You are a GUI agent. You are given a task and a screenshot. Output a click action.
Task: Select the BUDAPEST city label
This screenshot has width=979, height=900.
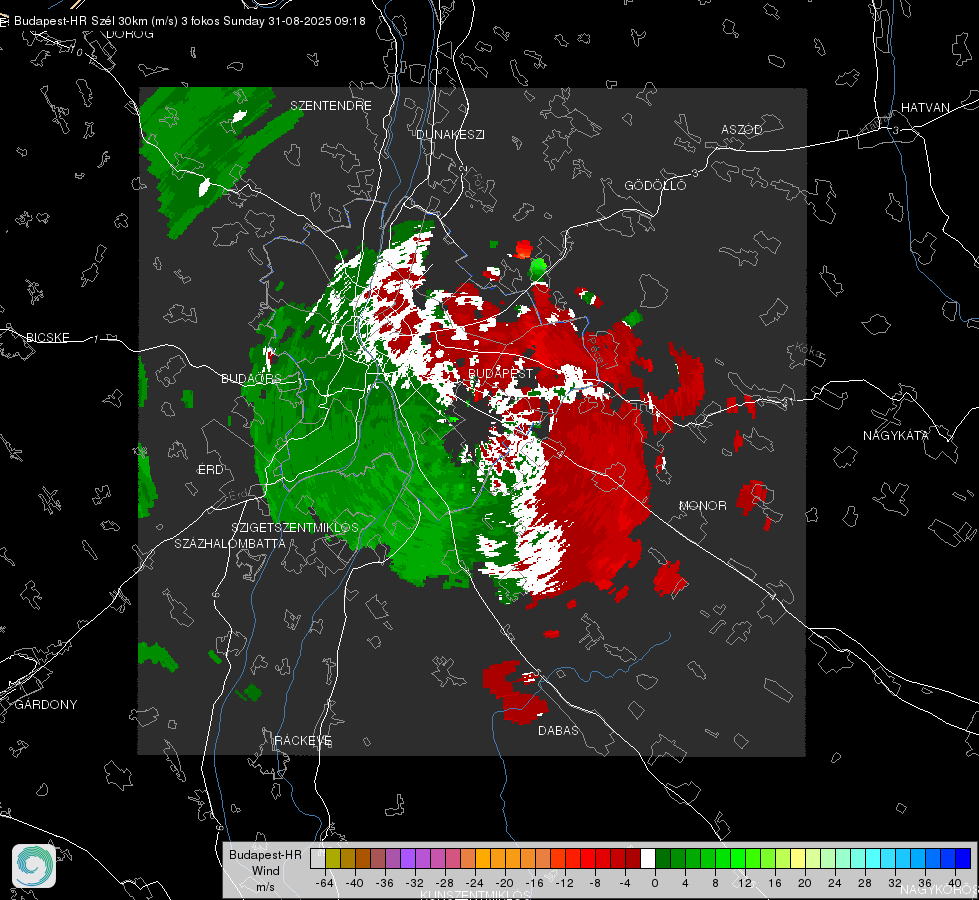pyautogui.click(x=501, y=373)
